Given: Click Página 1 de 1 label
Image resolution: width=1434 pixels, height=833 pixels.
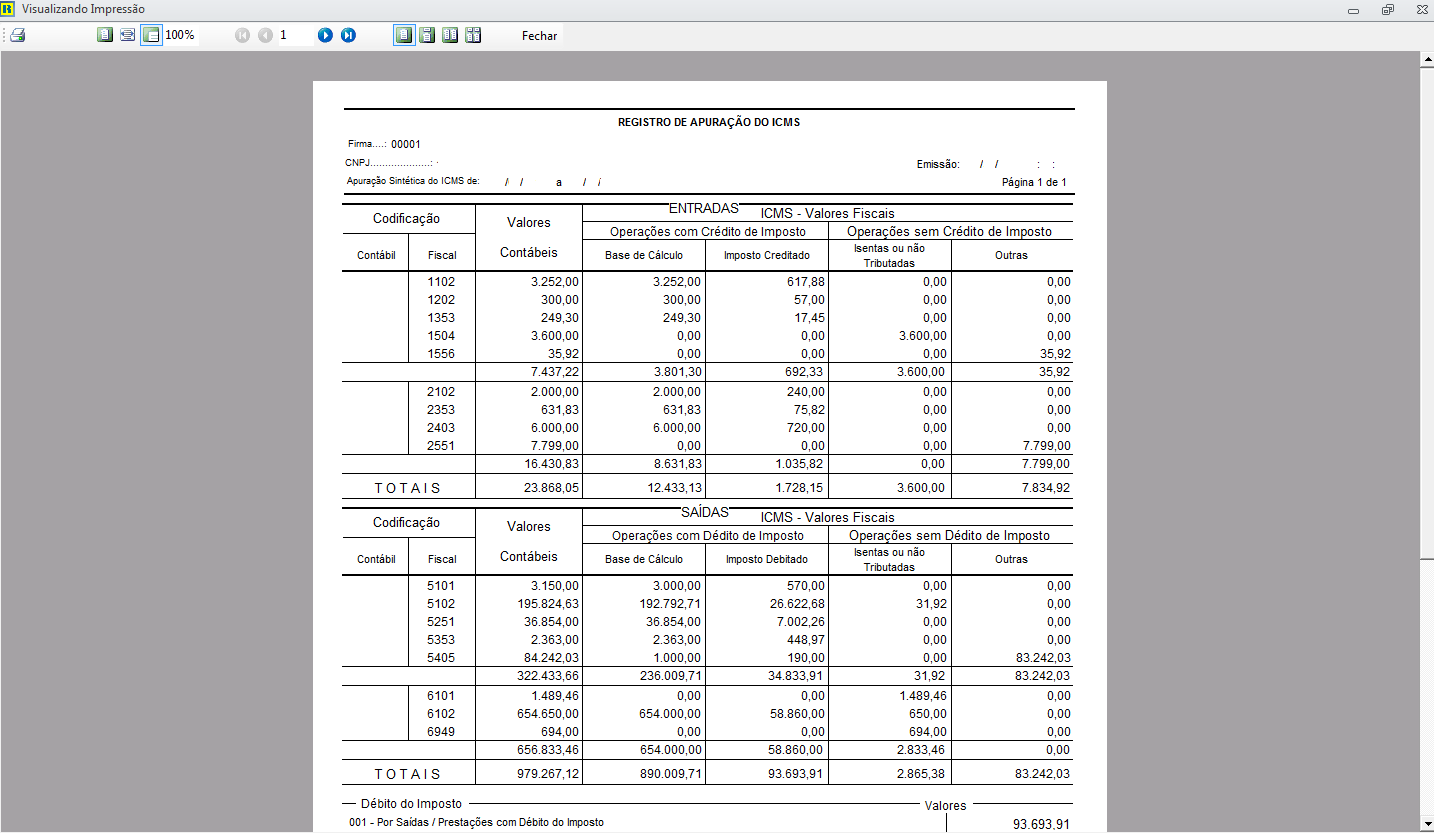Looking at the screenshot, I should tap(1034, 182).
